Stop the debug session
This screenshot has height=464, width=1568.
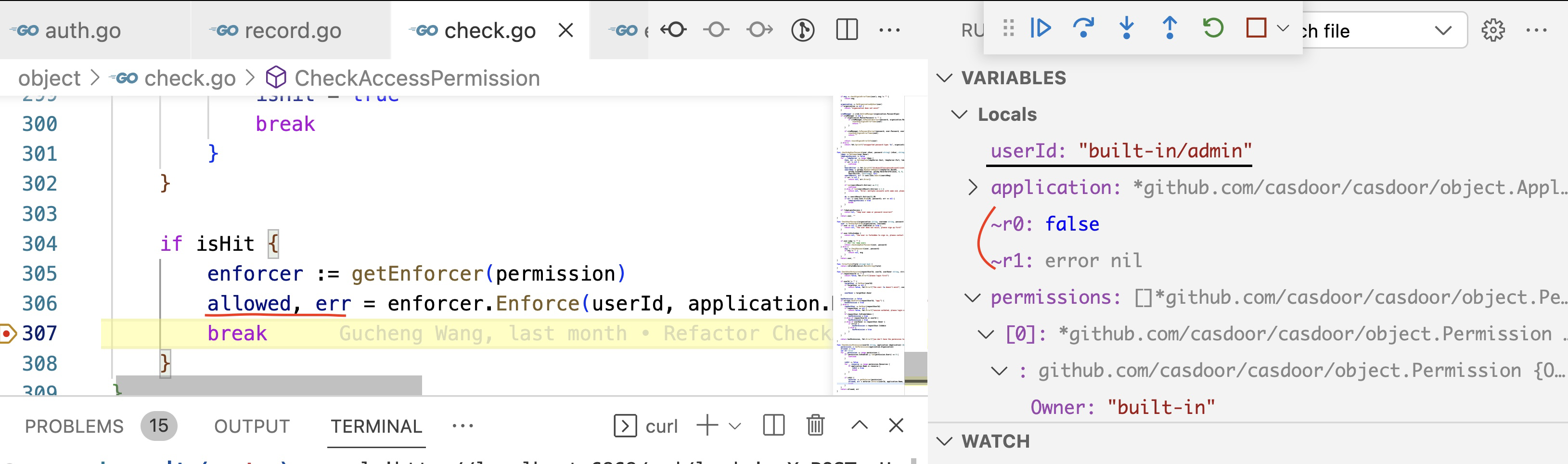coord(1256,28)
